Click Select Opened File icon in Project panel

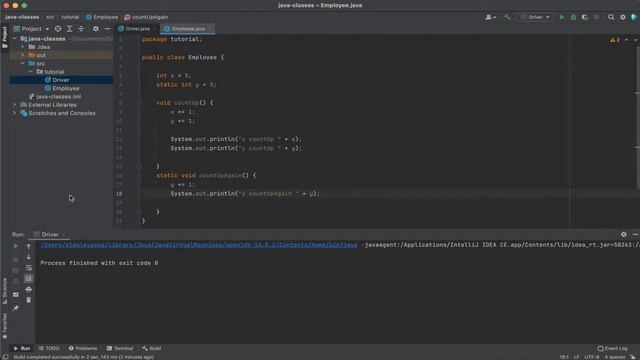pos(58,29)
